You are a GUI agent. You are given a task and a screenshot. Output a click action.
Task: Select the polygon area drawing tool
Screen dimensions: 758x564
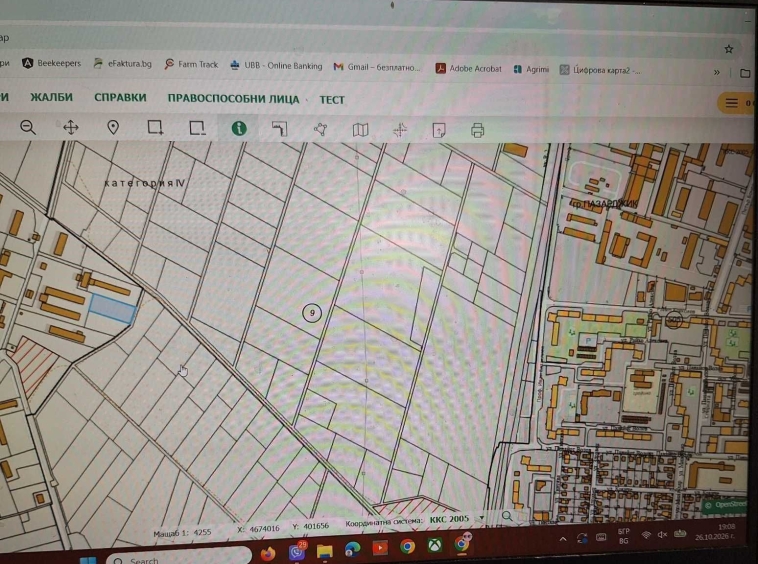320,130
